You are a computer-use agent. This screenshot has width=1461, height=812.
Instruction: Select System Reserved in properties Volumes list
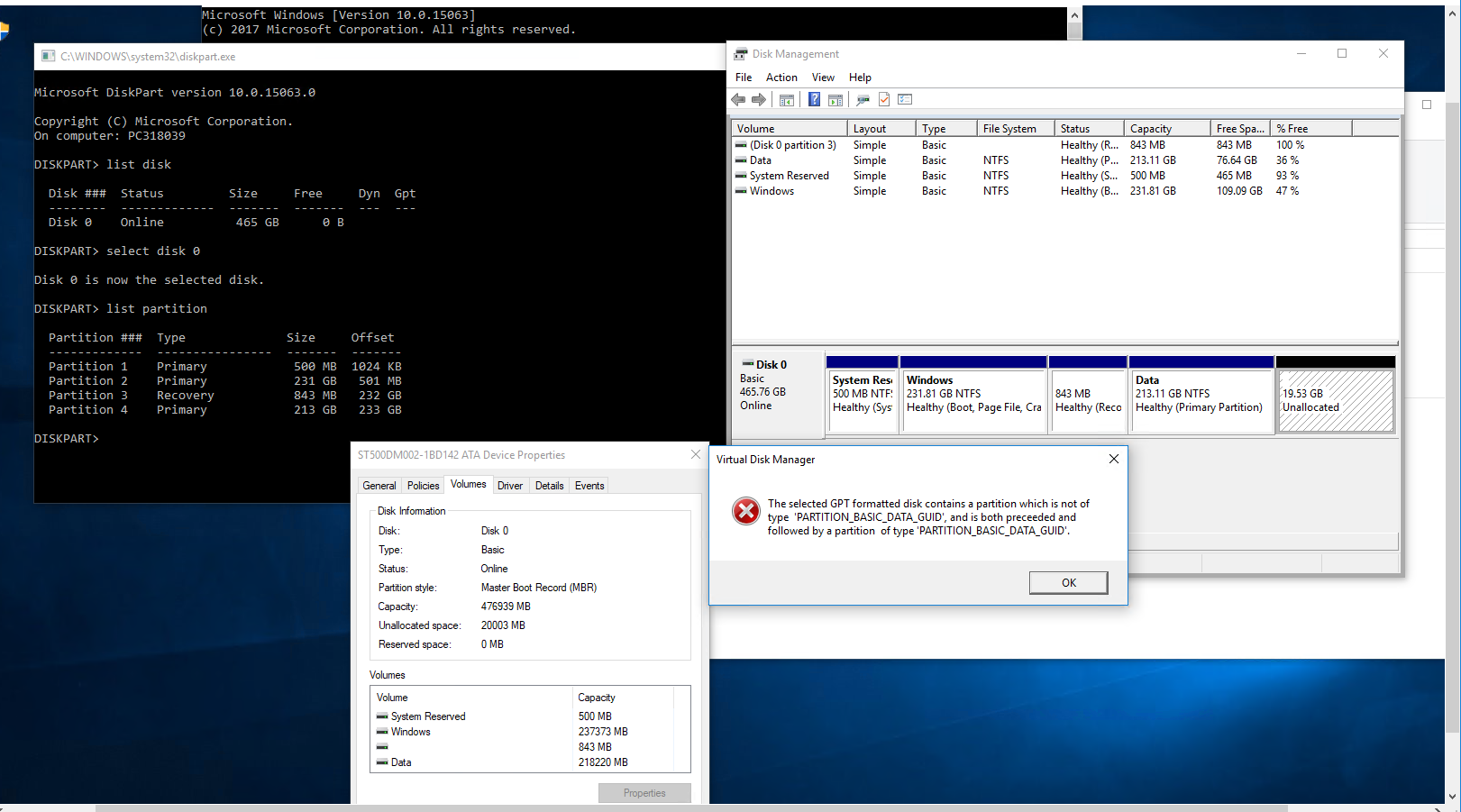coord(530,716)
